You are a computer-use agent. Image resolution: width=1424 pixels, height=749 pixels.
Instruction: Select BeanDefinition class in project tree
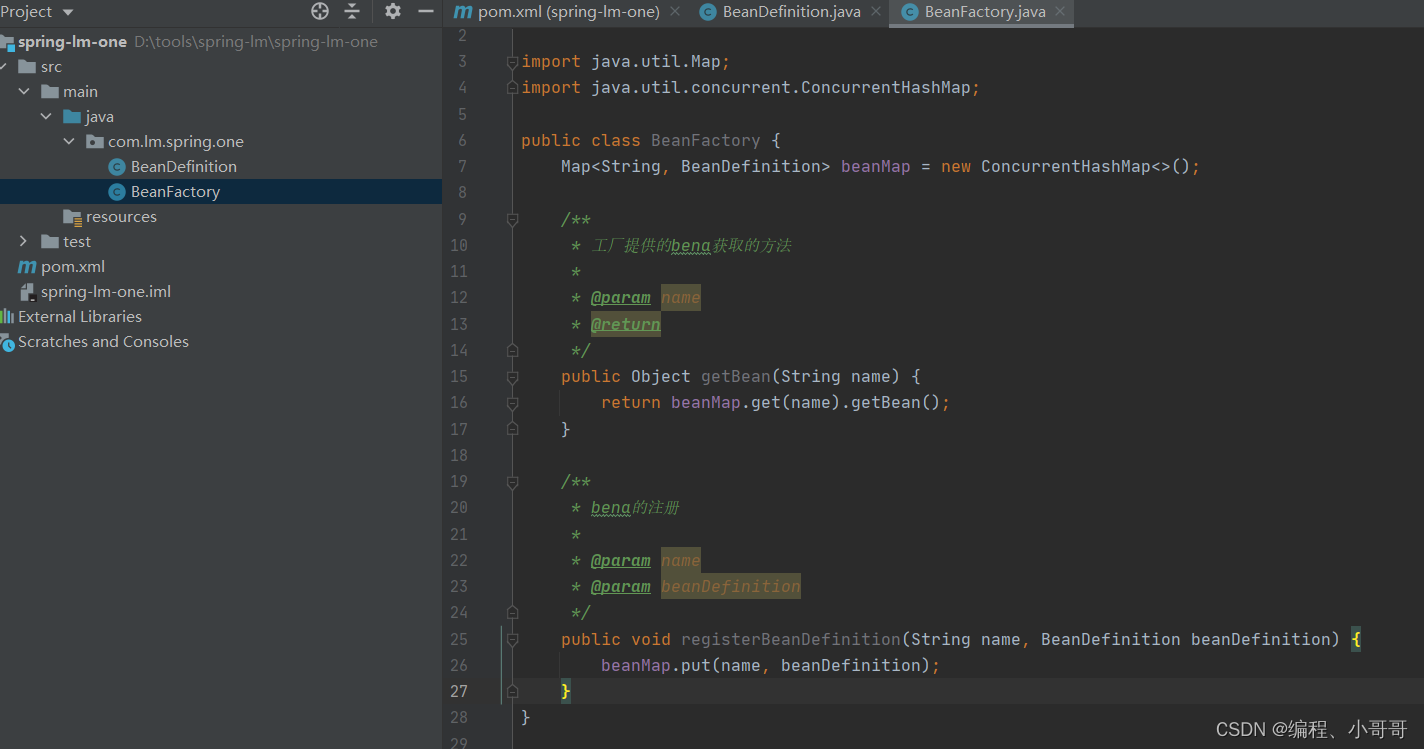184,166
